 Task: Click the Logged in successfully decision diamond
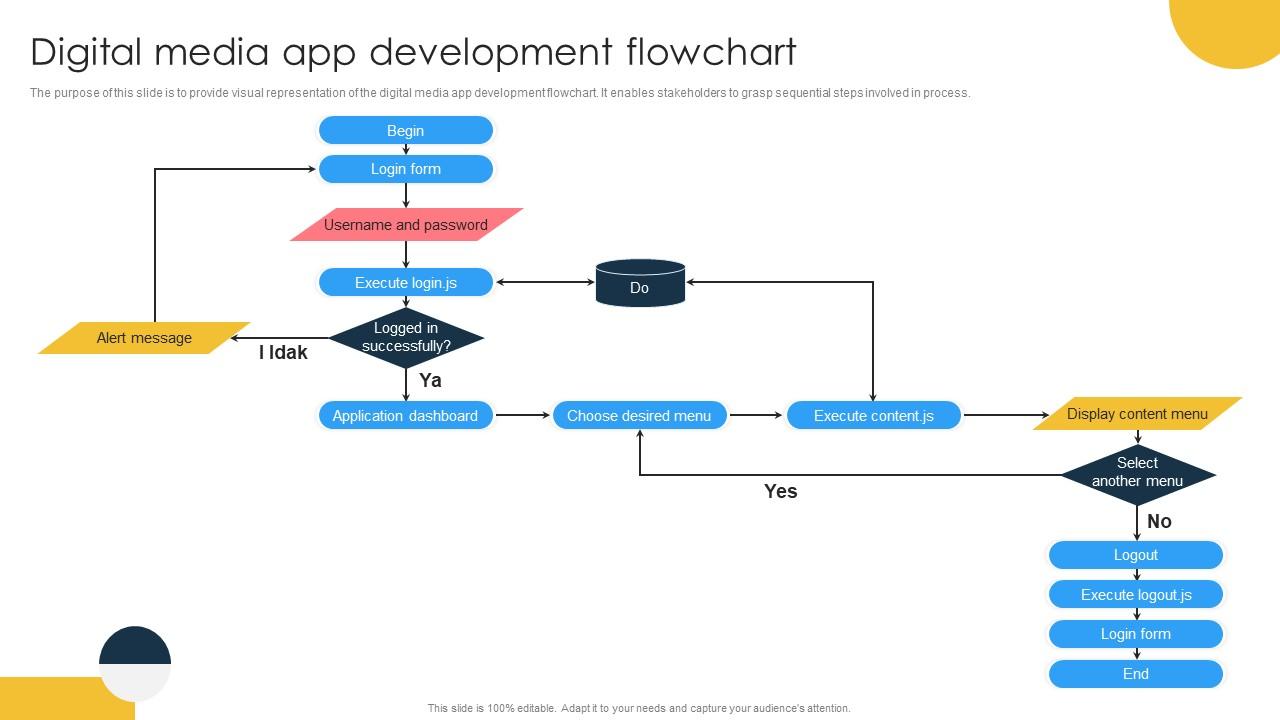click(405, 336)
